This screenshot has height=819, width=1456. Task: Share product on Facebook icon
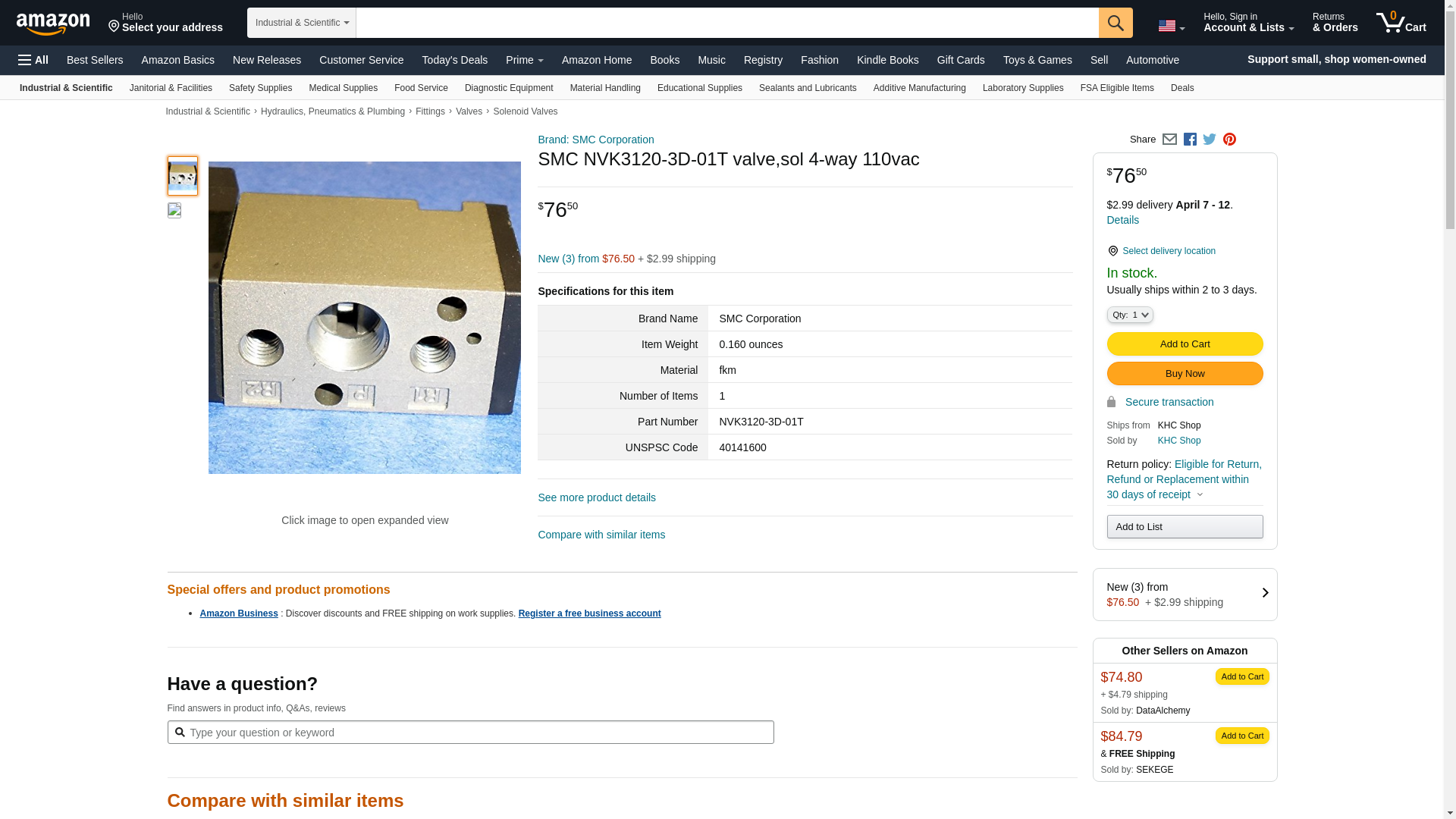point(1190,140)
